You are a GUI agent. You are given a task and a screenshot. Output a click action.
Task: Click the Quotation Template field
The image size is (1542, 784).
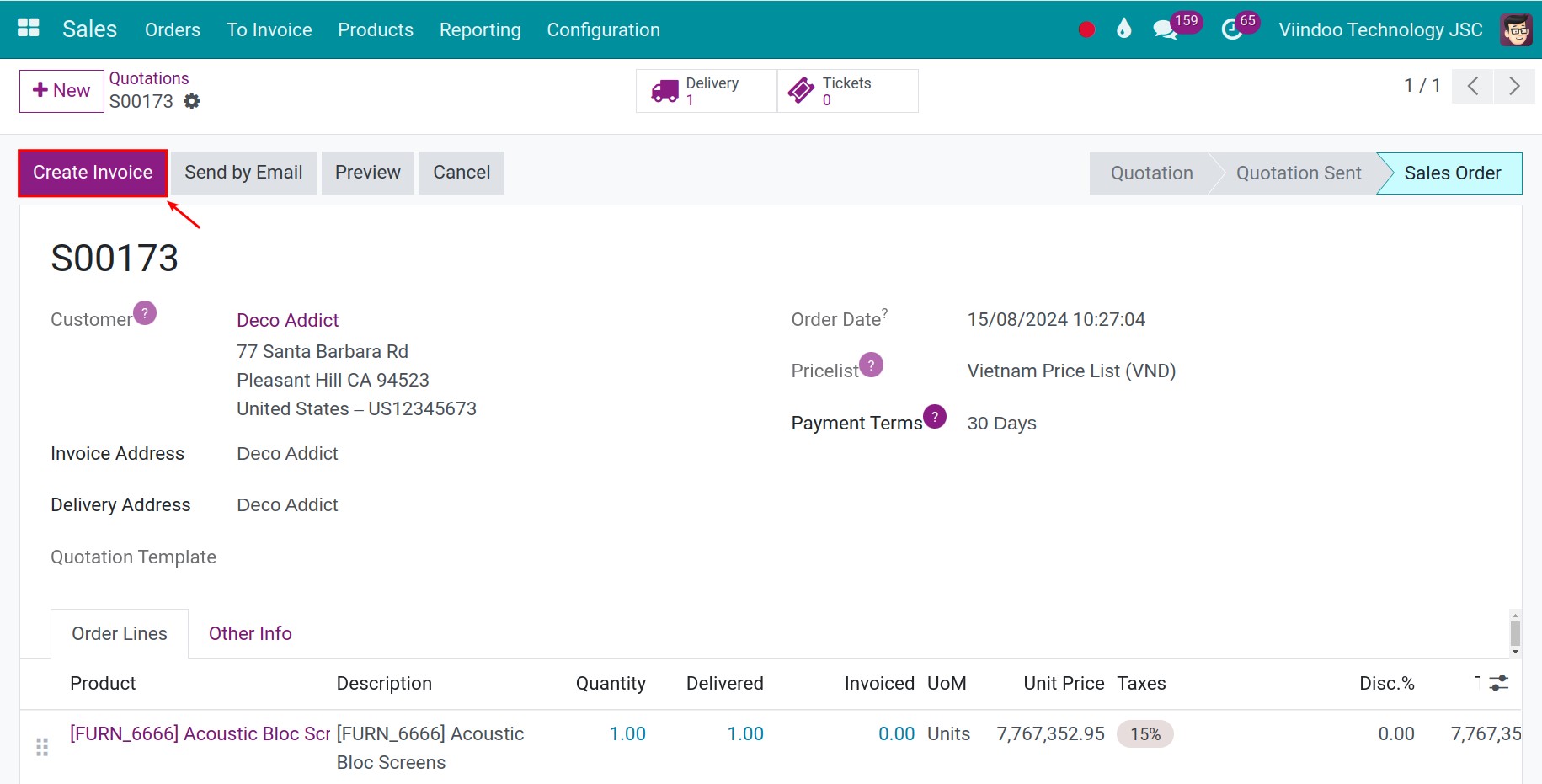(x=133, y=557)
